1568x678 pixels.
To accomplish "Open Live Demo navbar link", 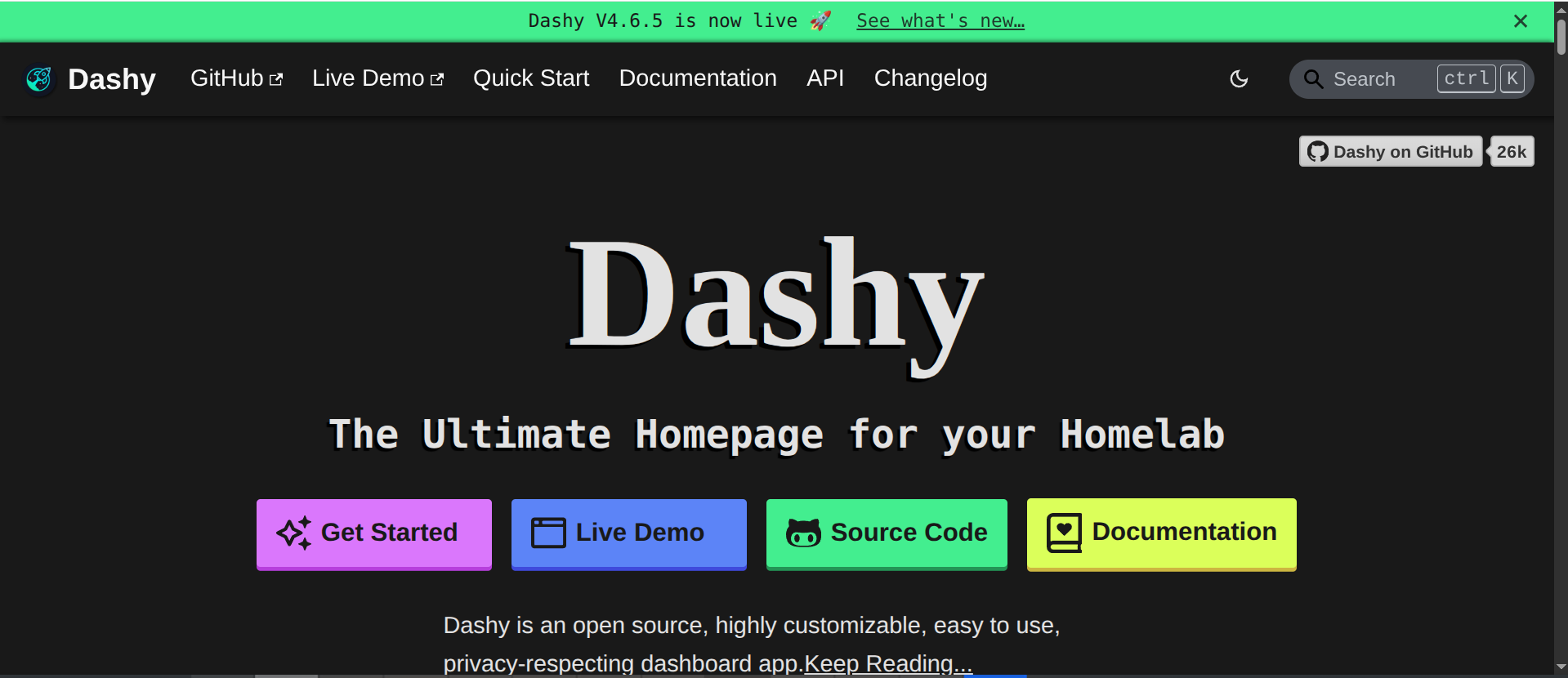I will pyautogui.click(x=377, y=78).
